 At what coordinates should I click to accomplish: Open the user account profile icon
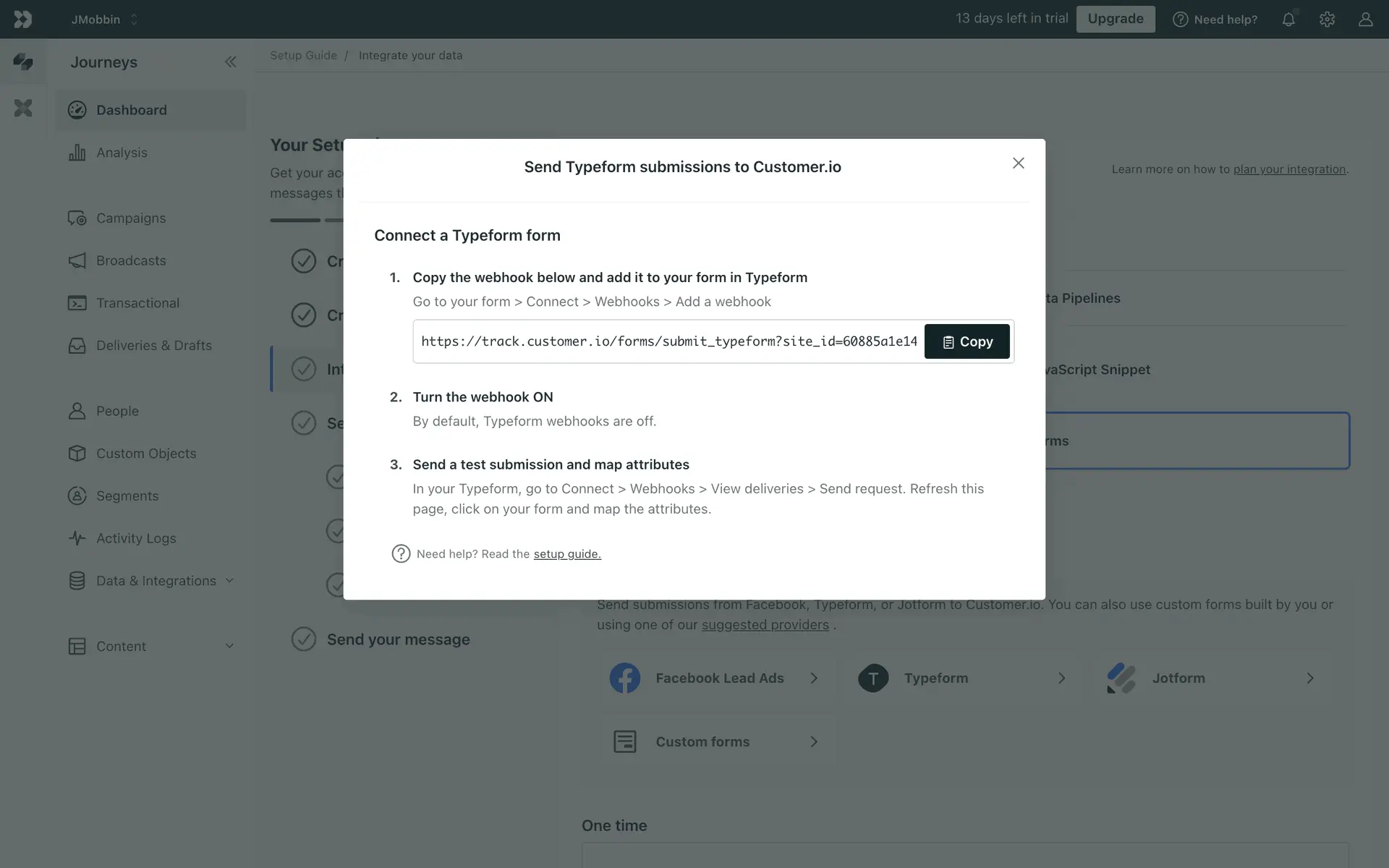point(1365,20)
